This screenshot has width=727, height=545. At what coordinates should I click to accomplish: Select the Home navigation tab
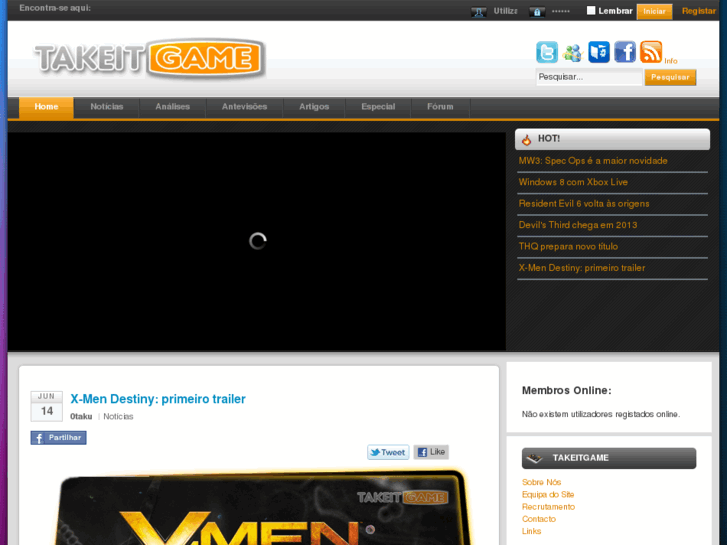click(46, 107)
